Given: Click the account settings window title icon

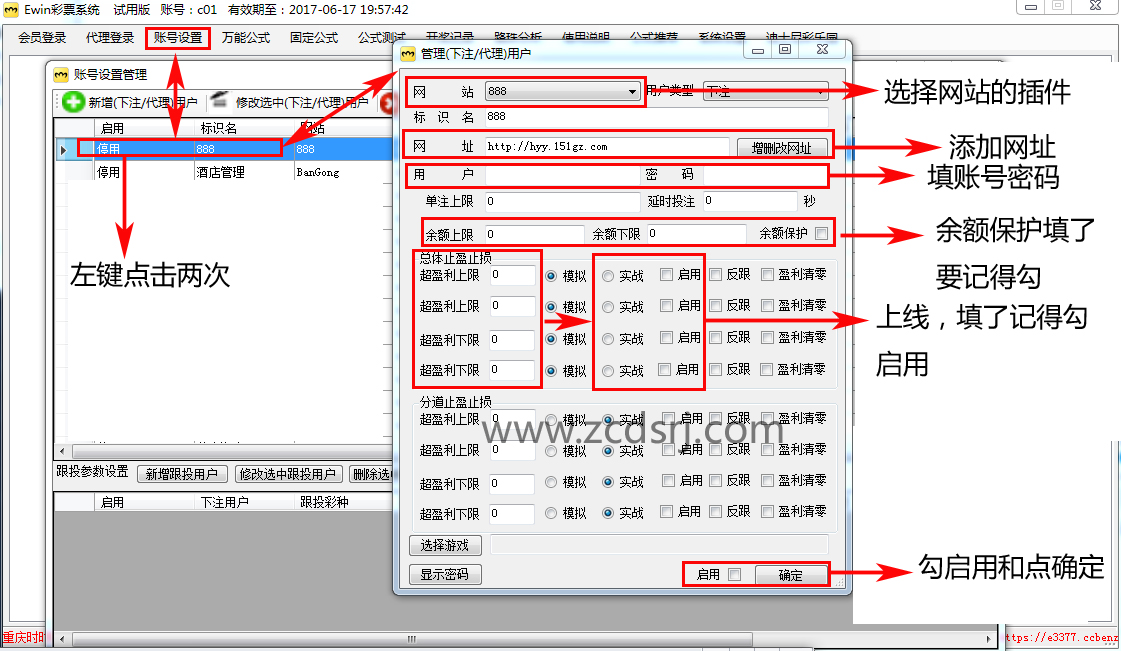Looking at the screenshot, I should tap(61, 74).
